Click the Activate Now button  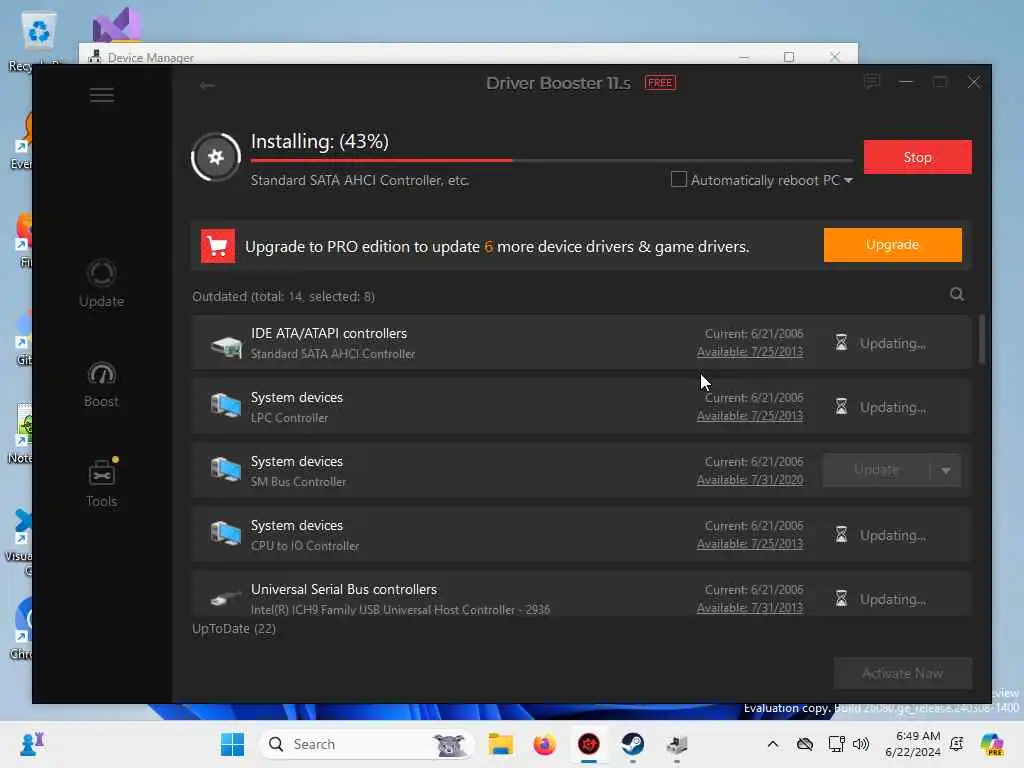pos(902,673)
